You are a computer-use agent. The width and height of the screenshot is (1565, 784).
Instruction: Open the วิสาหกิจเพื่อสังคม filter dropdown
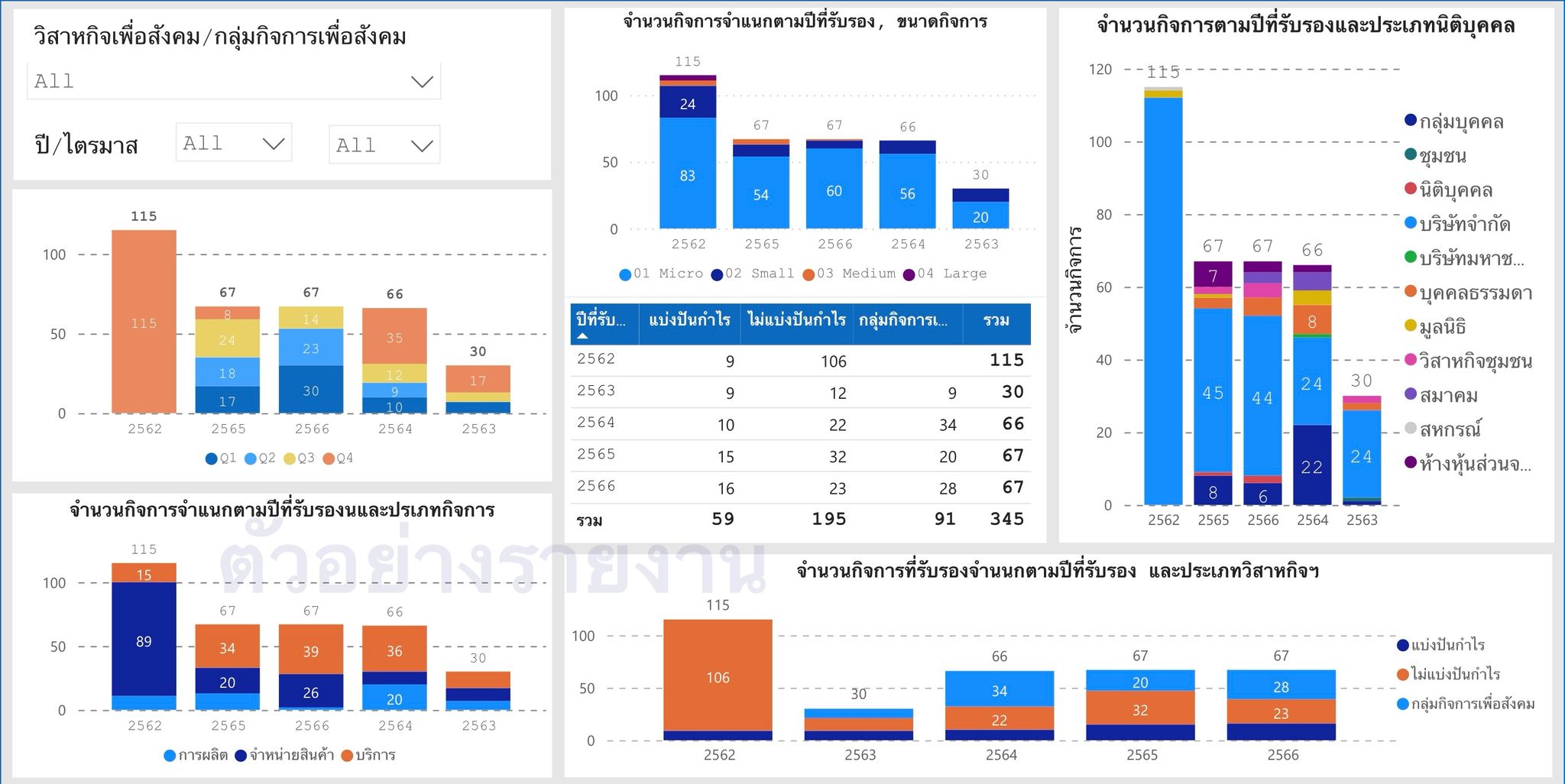pos(421,82)
